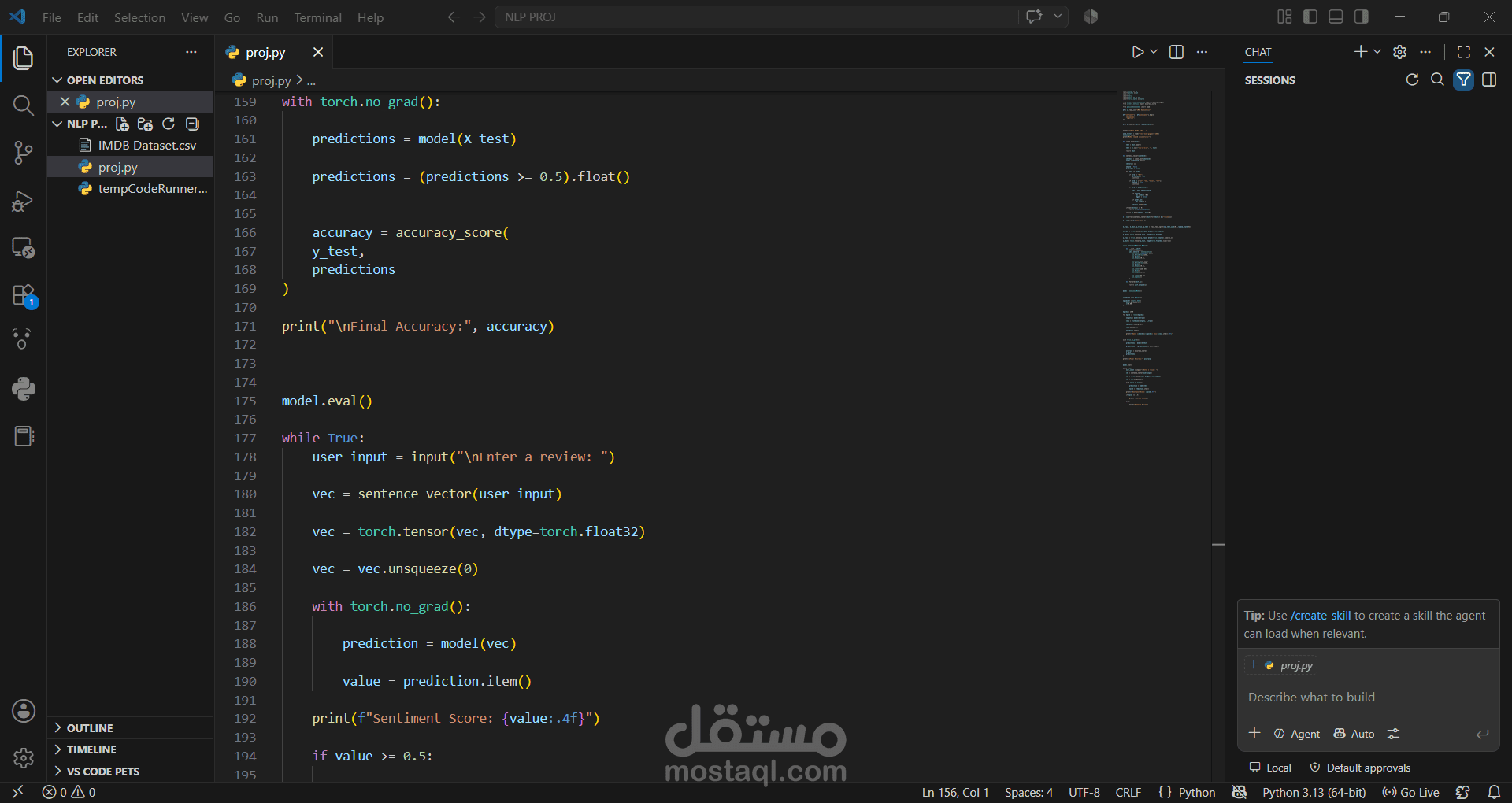Click Go Live in the status bar
Viewport: 1512px width, 803px height.
[1410, 792]
